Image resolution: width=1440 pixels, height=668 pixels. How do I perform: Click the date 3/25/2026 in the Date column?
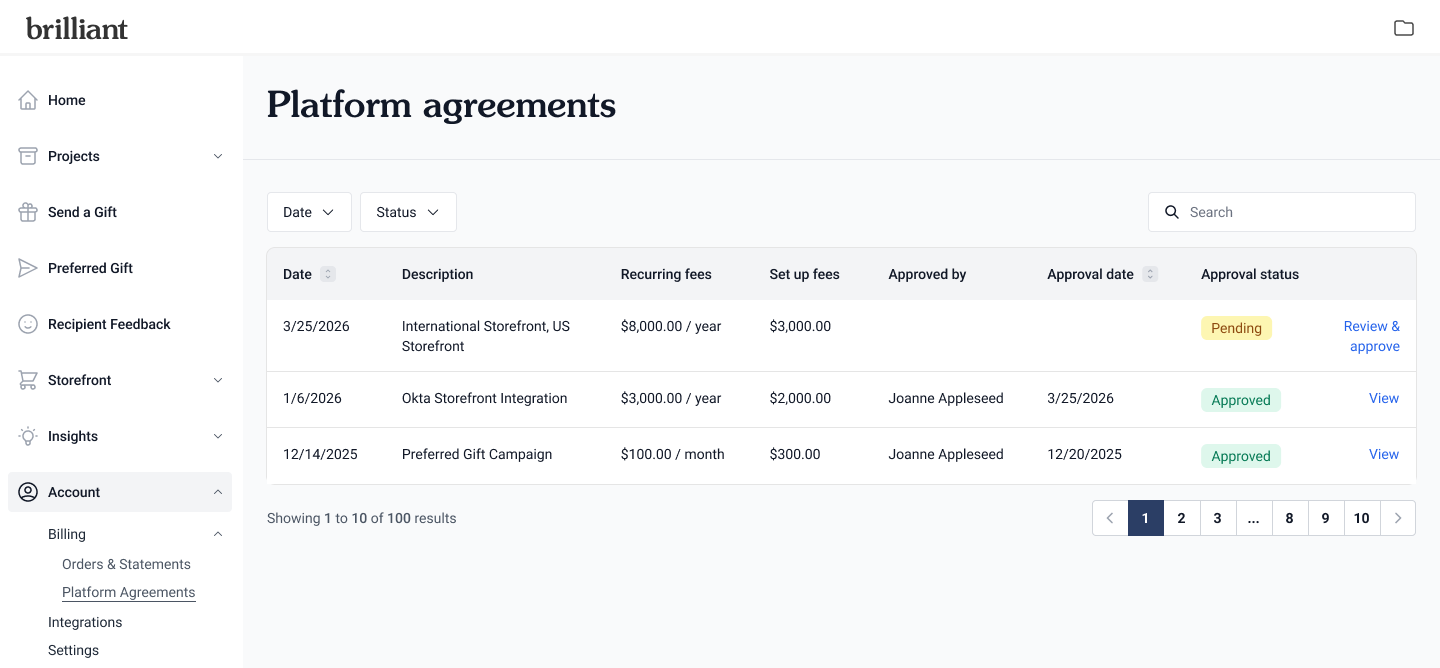316,326
